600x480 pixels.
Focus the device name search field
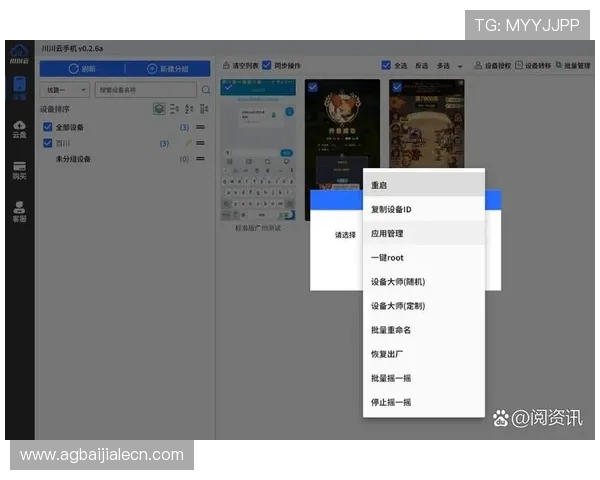click(146, 90)
